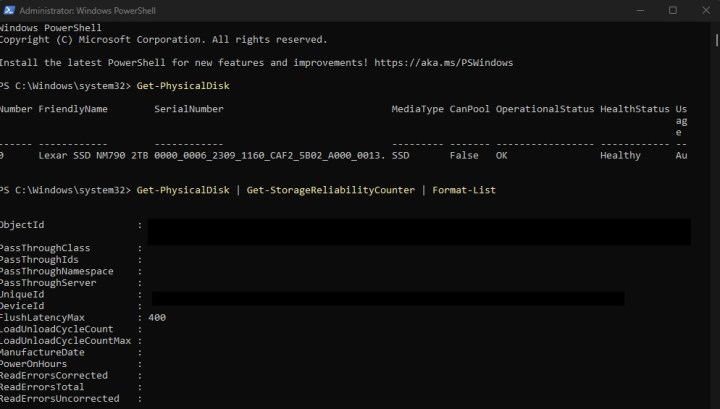The width and height of the screenshot is (720, 409).
Task: Click the first Get-PhysicalDisk command
Action: click(183, 86)
